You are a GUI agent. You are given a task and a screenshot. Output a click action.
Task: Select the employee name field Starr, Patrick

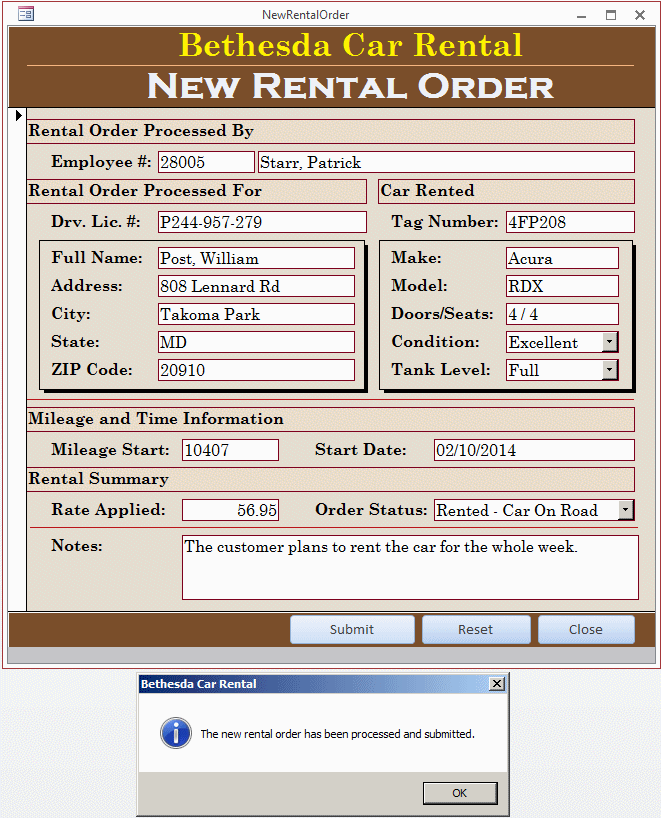(x=446, y=162)
